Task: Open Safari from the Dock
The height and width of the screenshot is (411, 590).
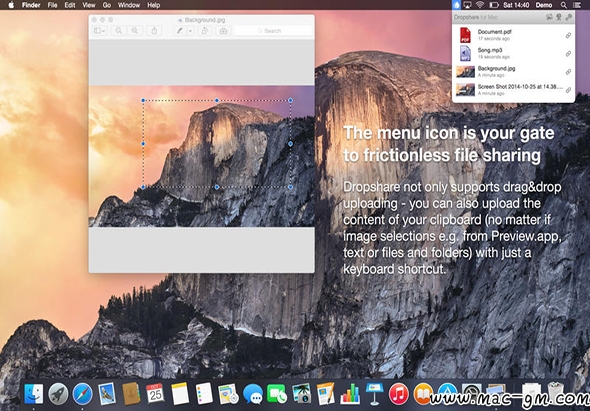Action: (x=82, y=394)
